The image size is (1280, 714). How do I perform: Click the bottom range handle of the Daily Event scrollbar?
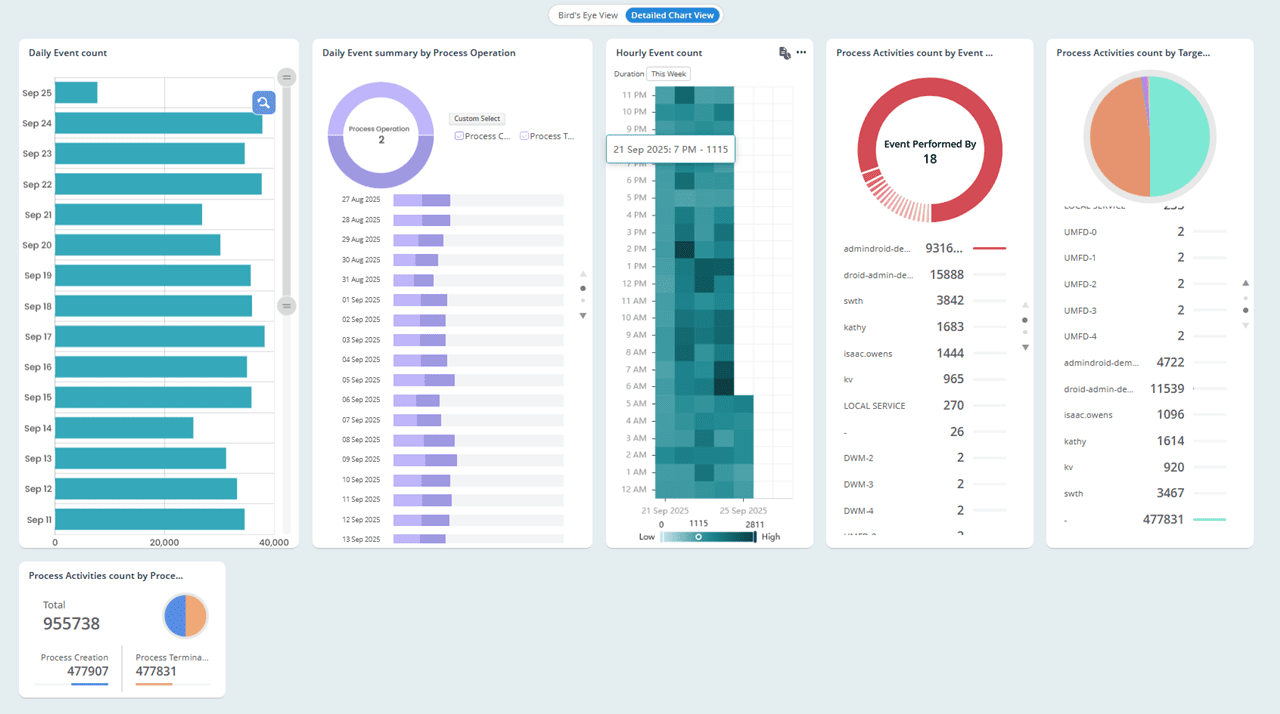point(287,306)
